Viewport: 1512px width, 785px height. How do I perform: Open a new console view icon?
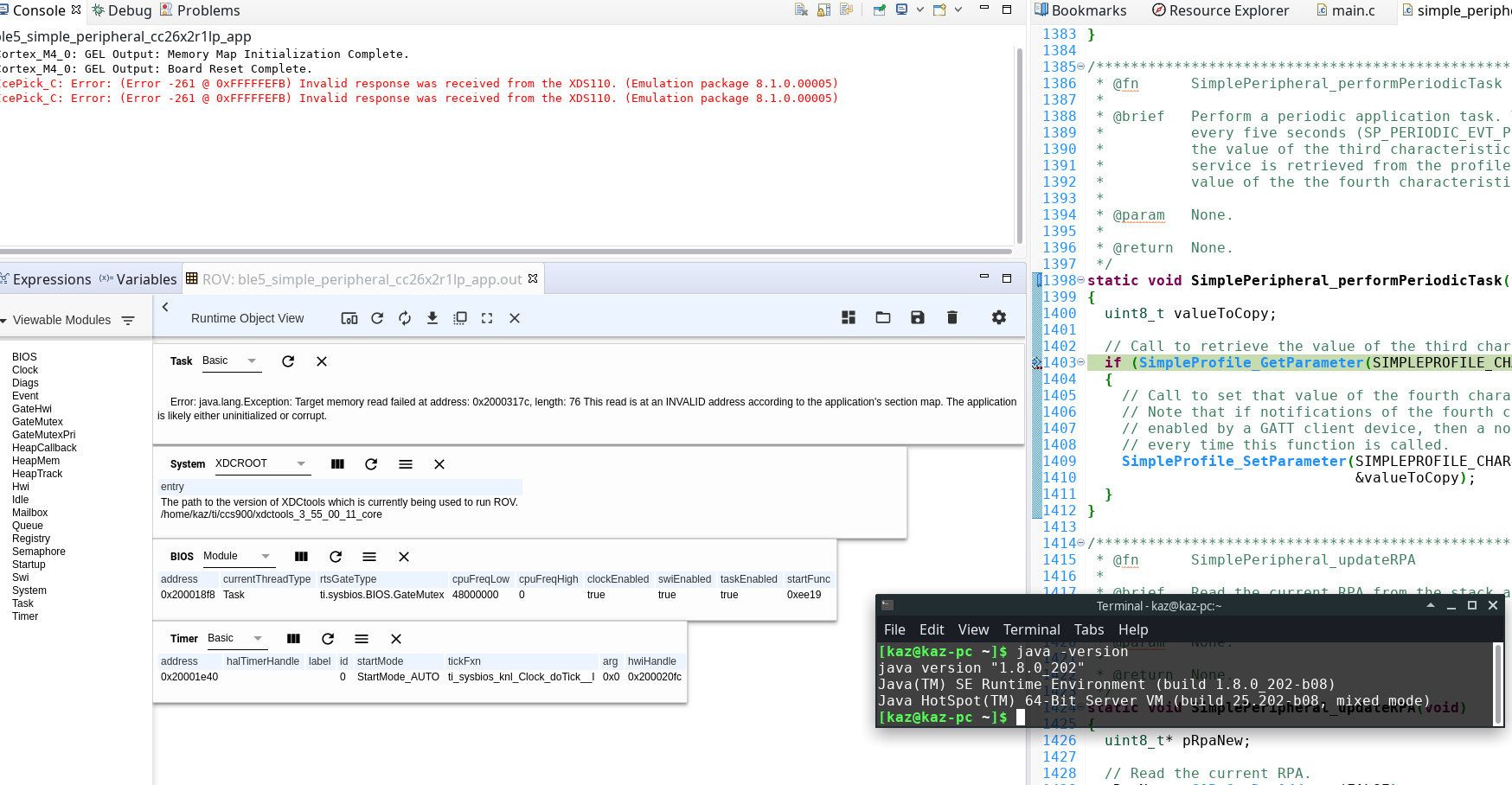tap(939, 10)
